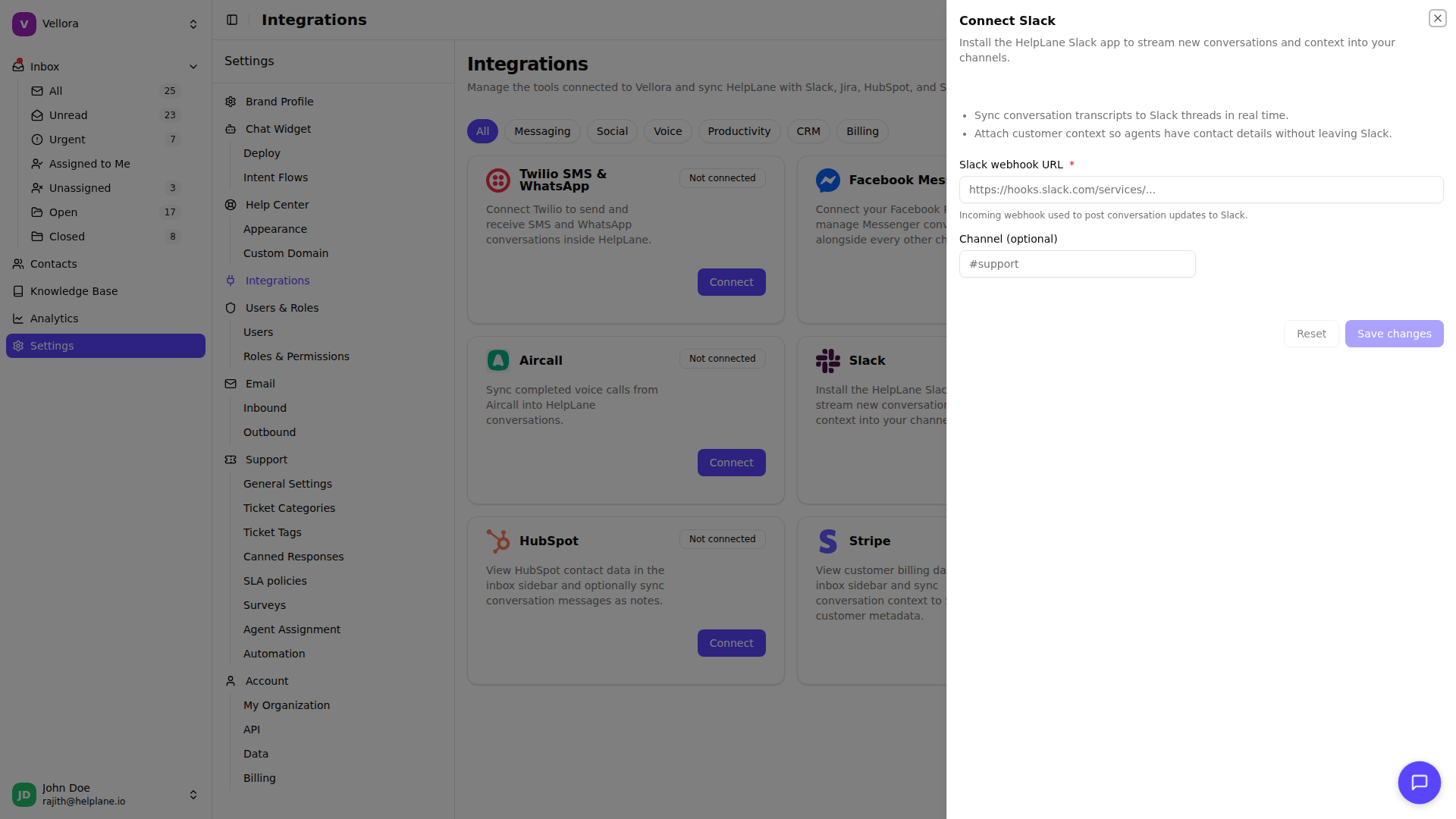Click the Support ticket icon
This screenshot has width=1456, height=819.
coord(231,460)
